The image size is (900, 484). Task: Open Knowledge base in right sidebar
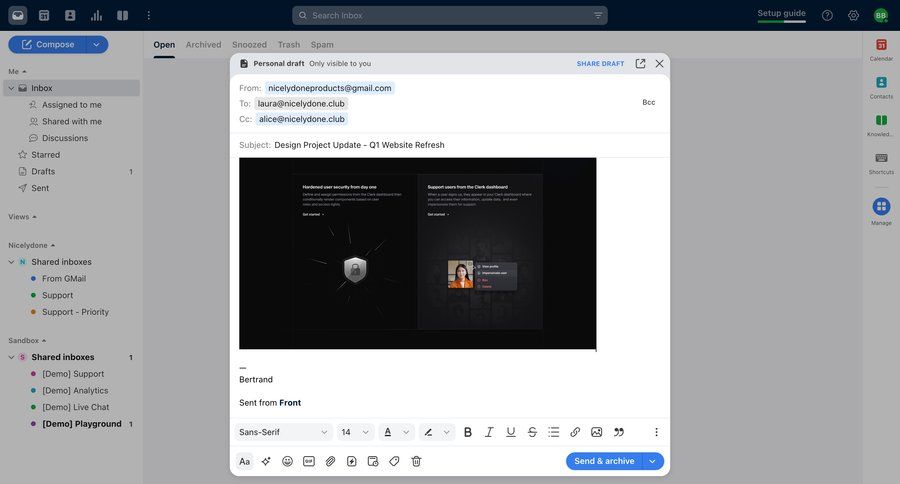coord(881,125)
